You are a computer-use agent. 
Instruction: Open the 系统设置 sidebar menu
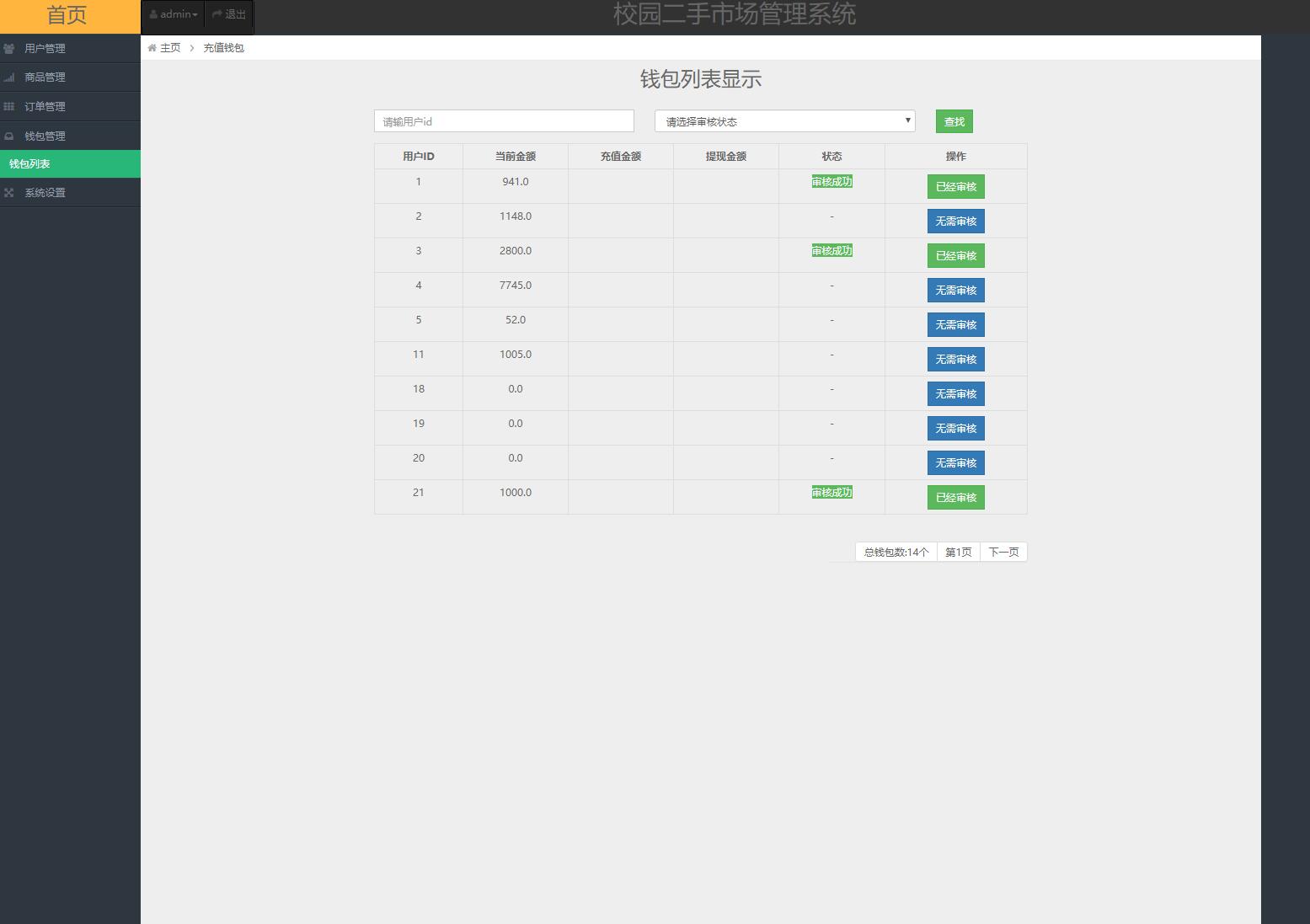(70, 193)
